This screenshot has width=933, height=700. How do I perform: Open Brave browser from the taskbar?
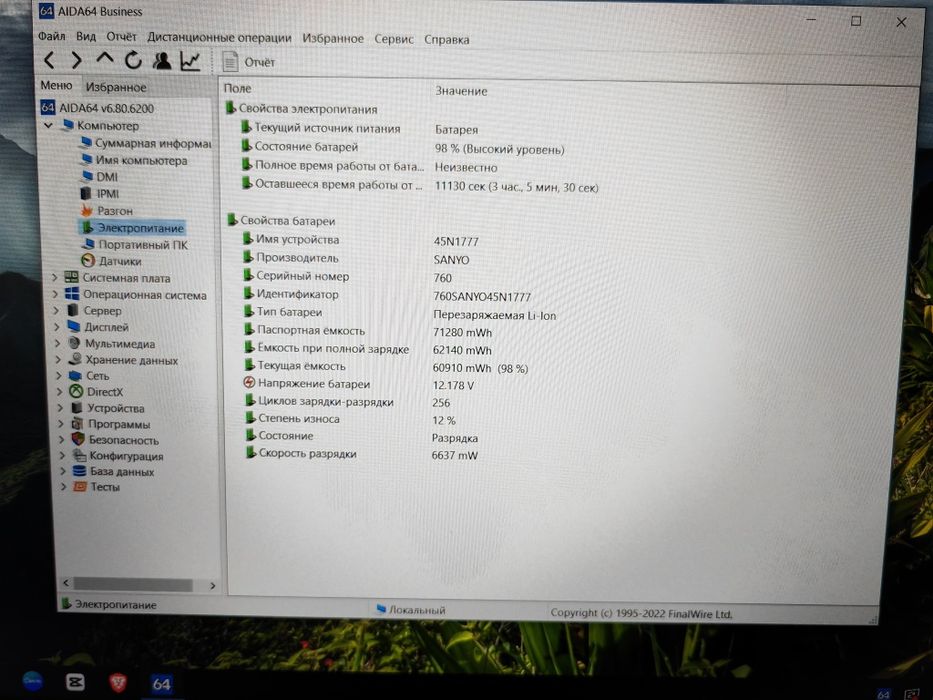[x=118, y=682]
